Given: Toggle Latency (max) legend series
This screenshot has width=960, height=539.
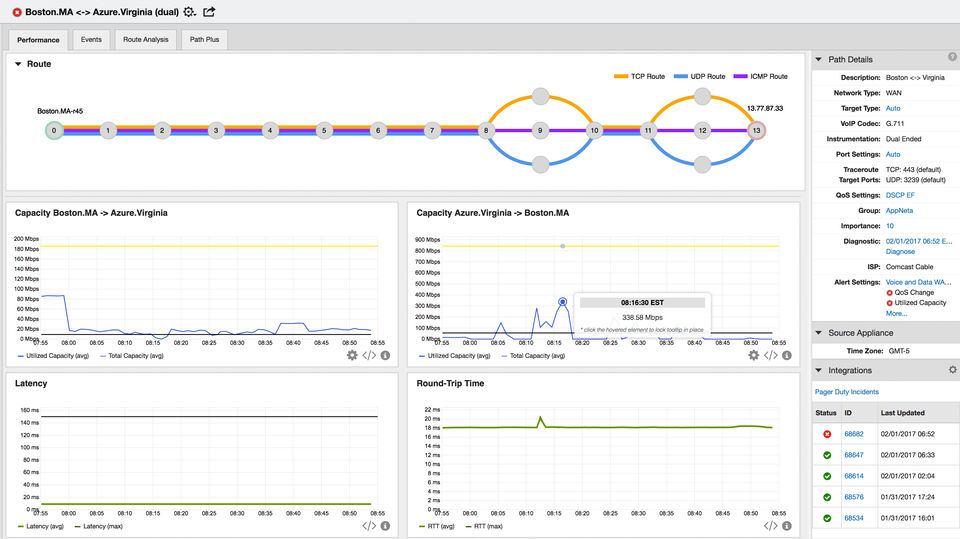Looking at the screenshot, I should (98, 526).
